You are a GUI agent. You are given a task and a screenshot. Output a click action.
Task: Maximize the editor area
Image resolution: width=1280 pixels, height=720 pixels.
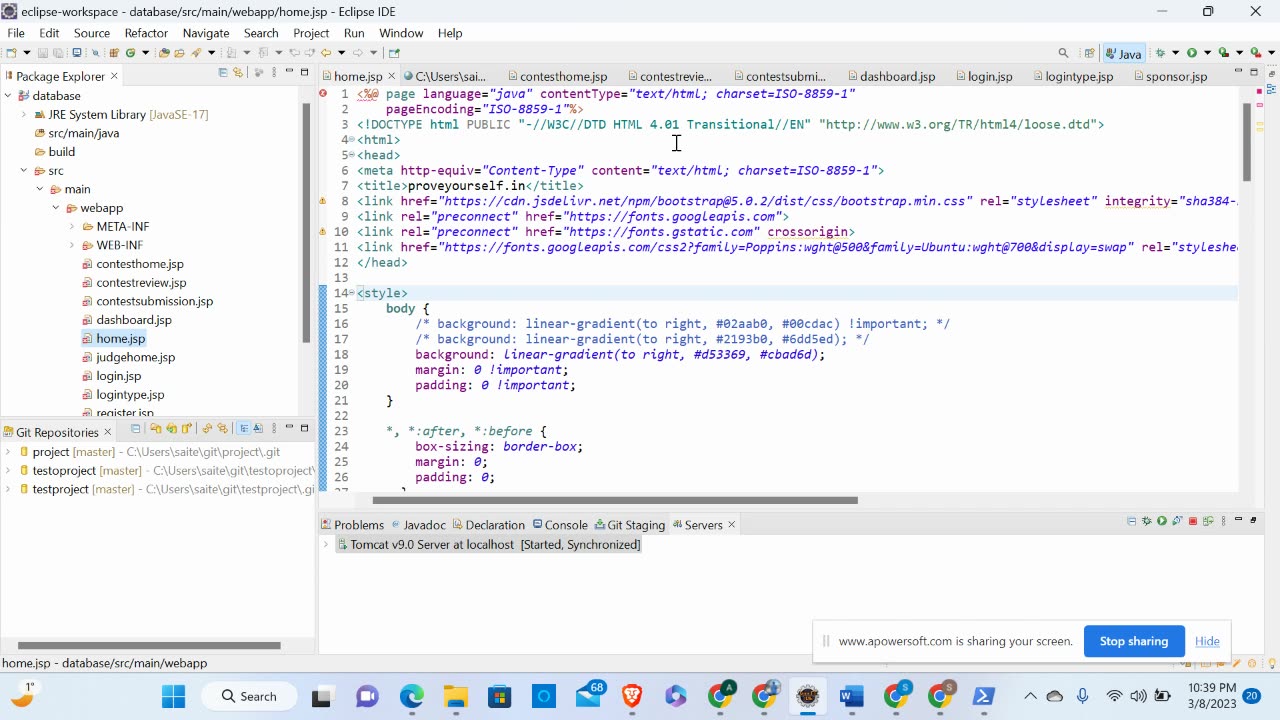pos(1254,72)
